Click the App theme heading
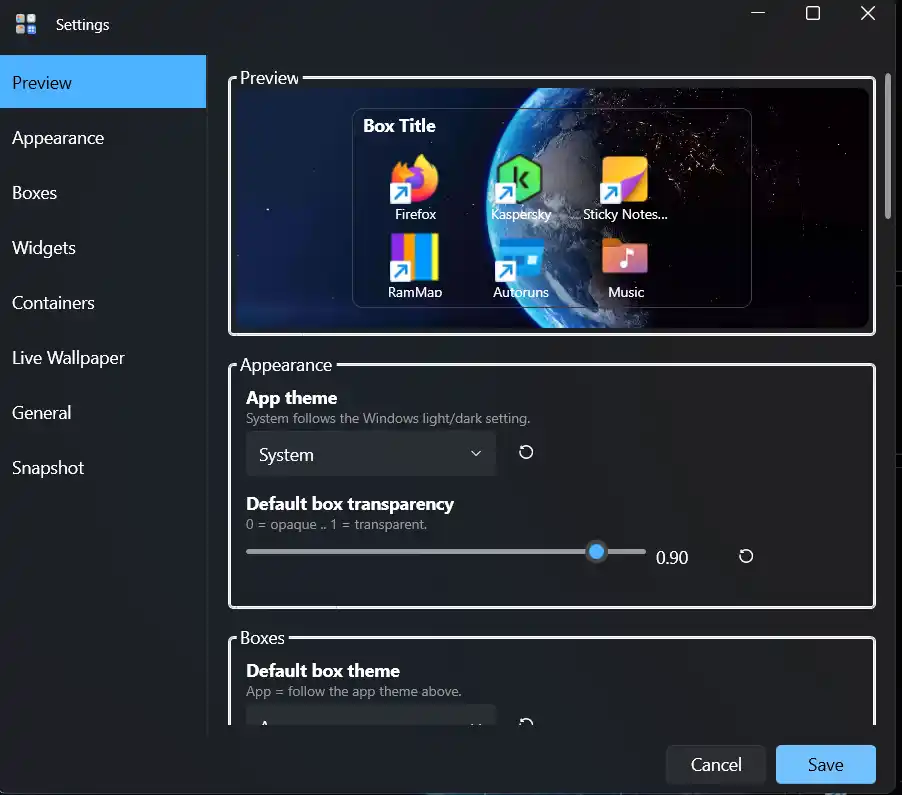This screenshot has width=902, height=795. (291, 398)
